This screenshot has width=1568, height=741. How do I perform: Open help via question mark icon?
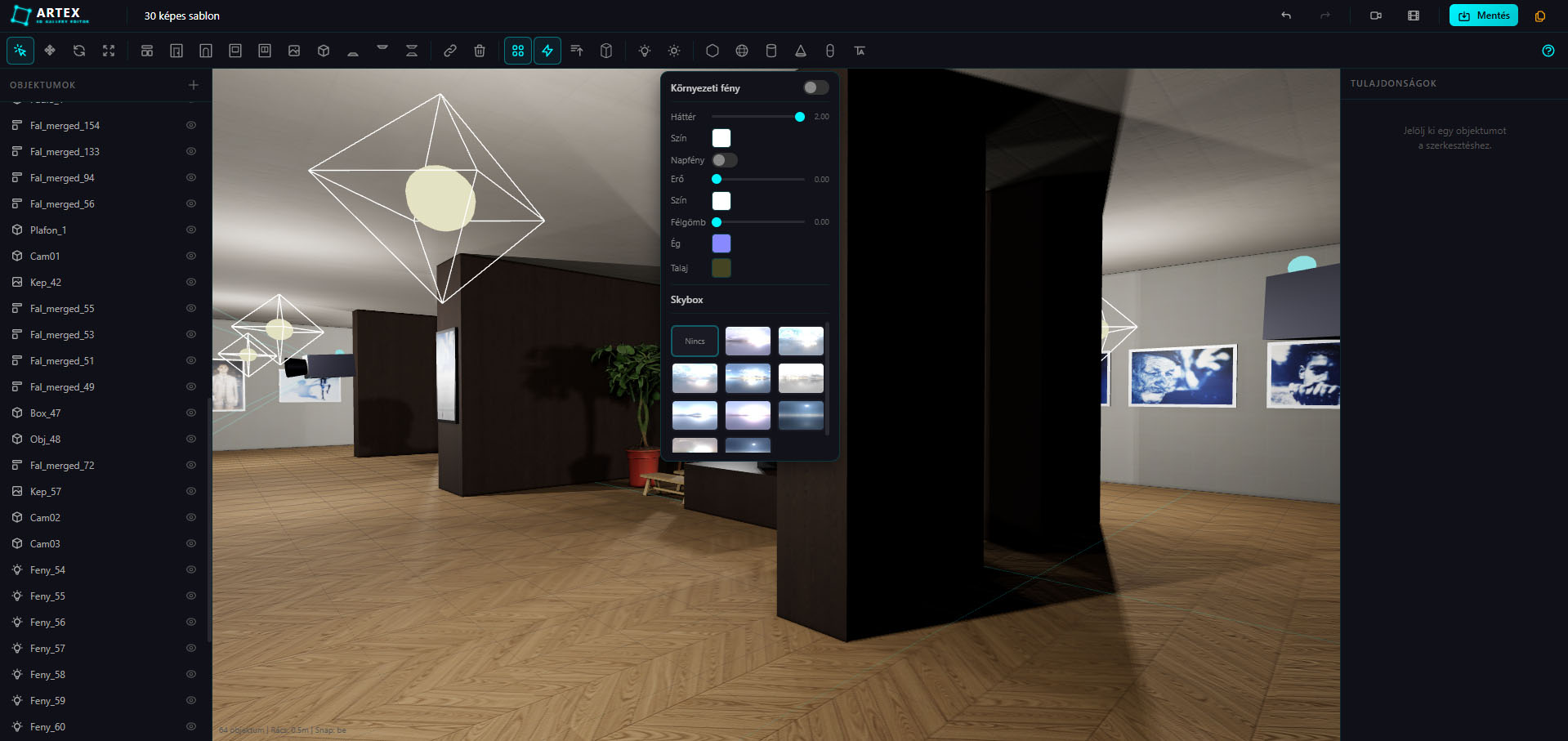1548,51
